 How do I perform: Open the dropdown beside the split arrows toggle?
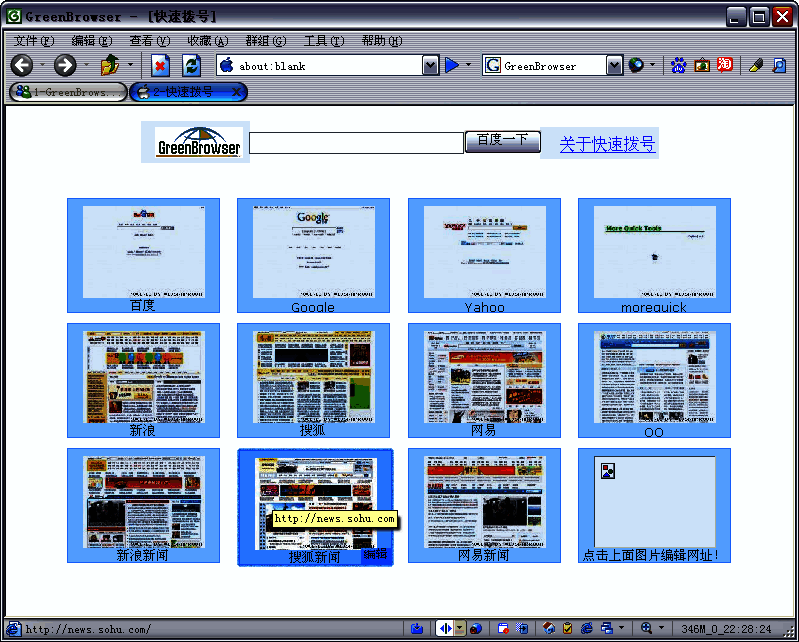click(x=460, y=628)
